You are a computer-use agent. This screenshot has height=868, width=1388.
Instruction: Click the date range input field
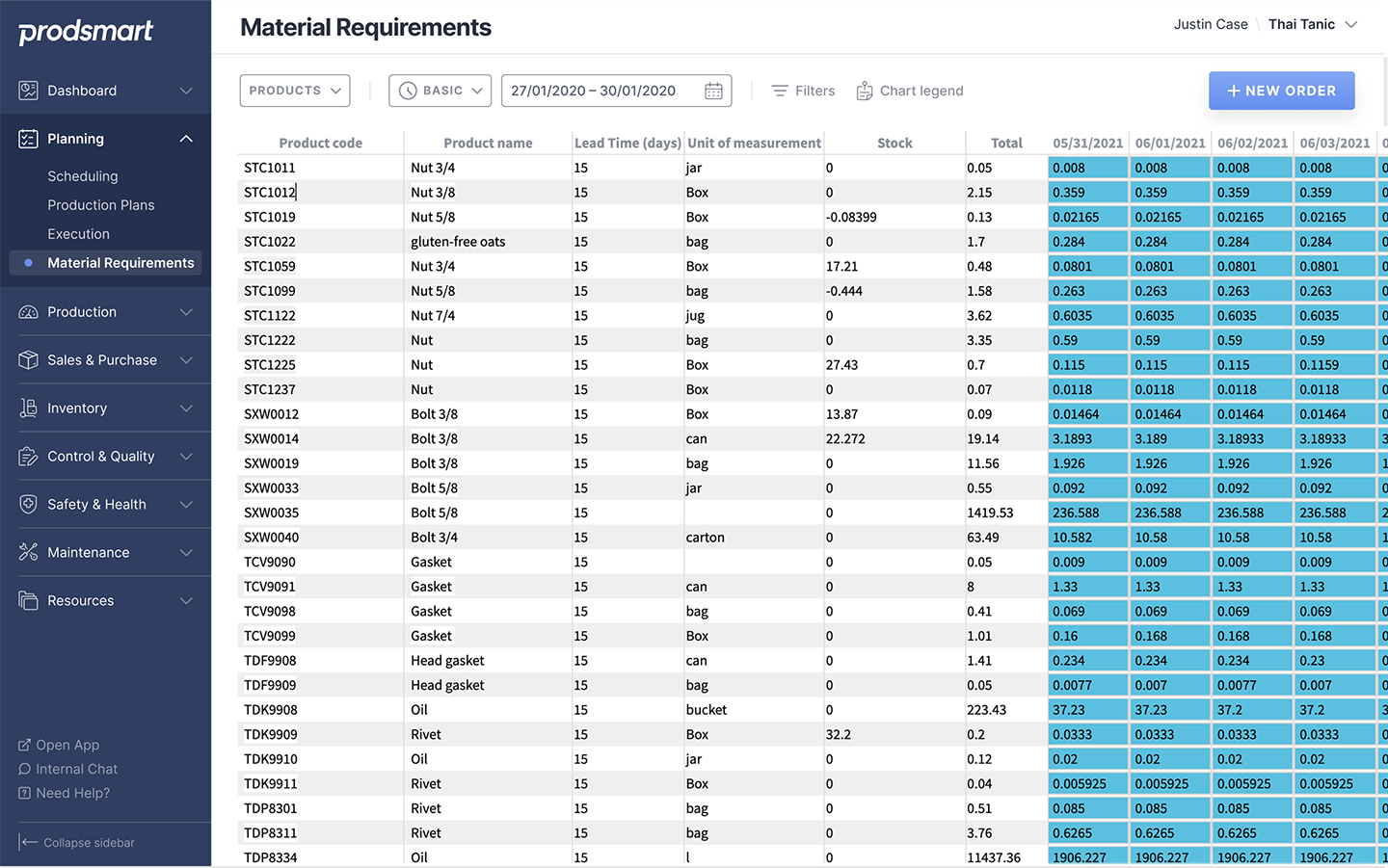coord(617,91)
